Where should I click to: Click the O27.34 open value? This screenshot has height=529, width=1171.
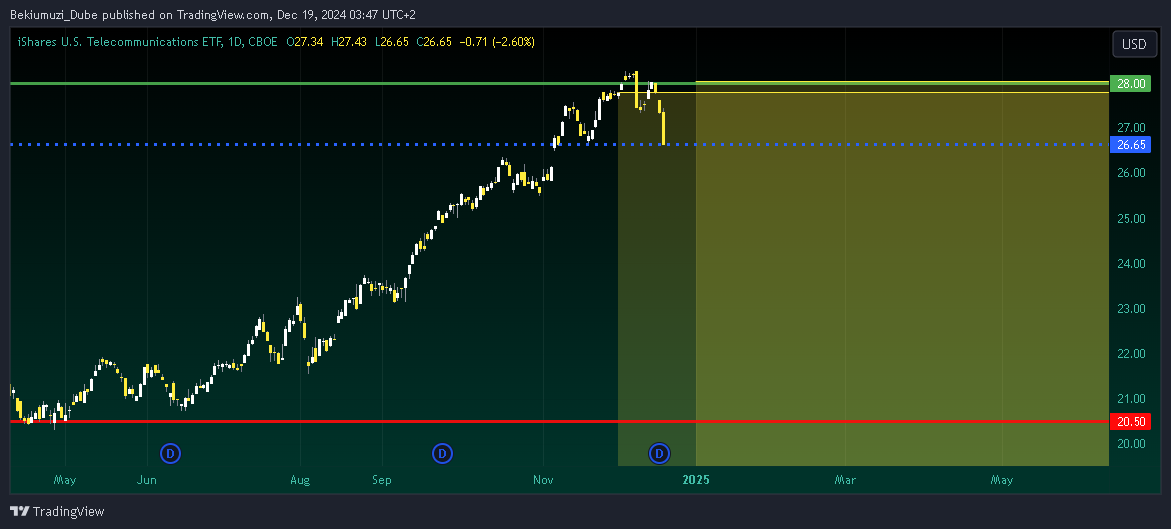(305, 42)
